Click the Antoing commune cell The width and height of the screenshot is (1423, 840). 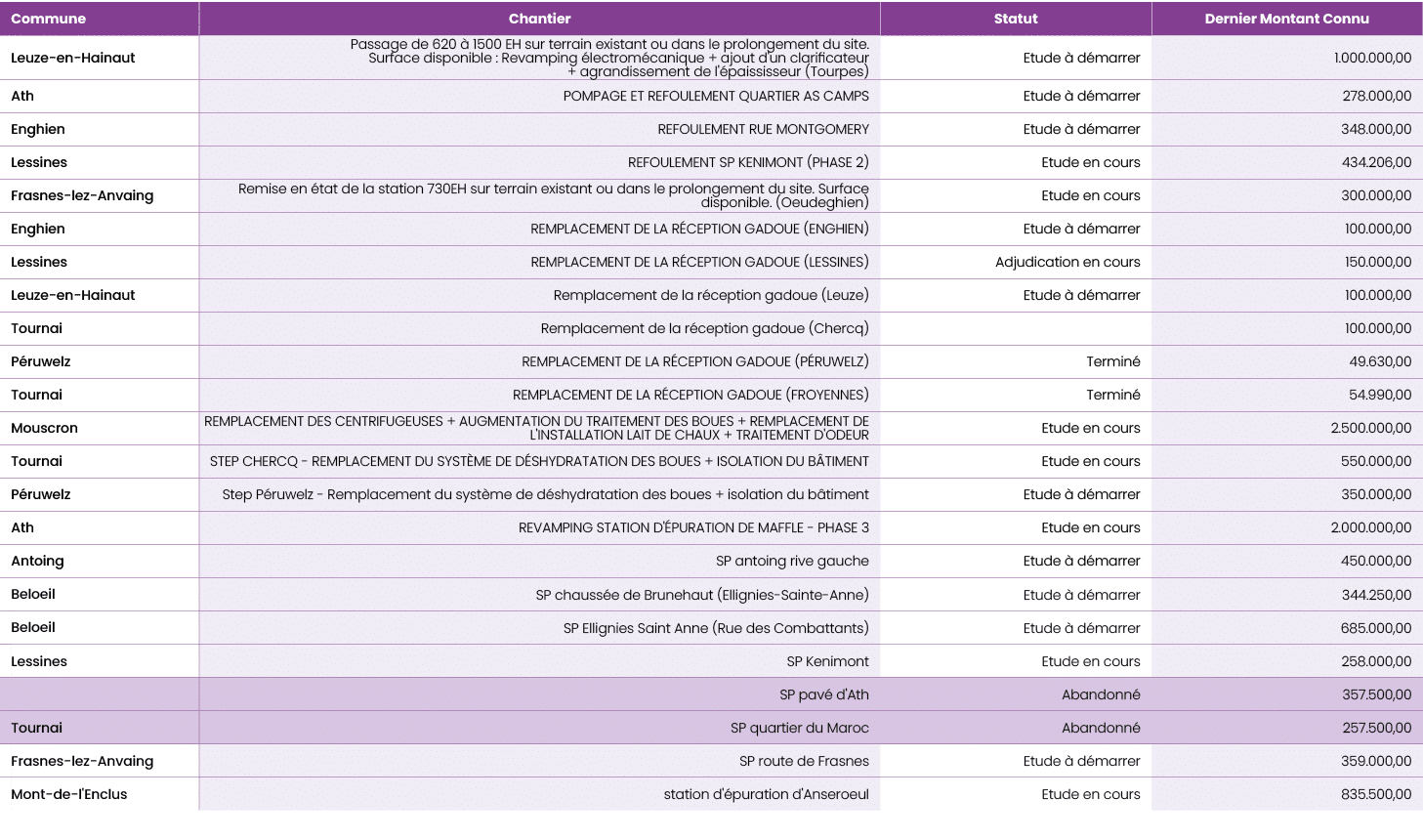[x=37, y=561]
